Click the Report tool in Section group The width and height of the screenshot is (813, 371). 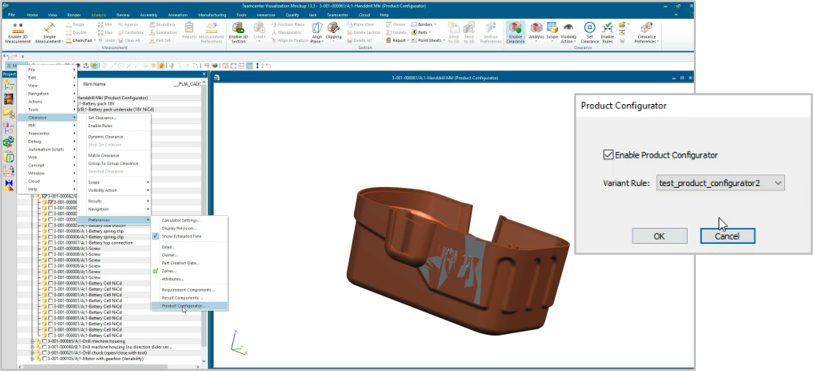click(x=397, y=40)
